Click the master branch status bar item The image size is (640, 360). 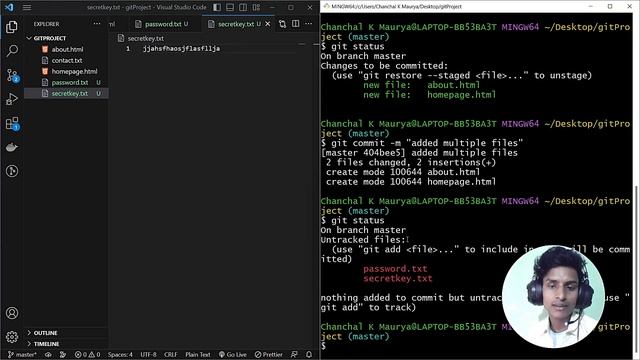[x=22, y=355]
